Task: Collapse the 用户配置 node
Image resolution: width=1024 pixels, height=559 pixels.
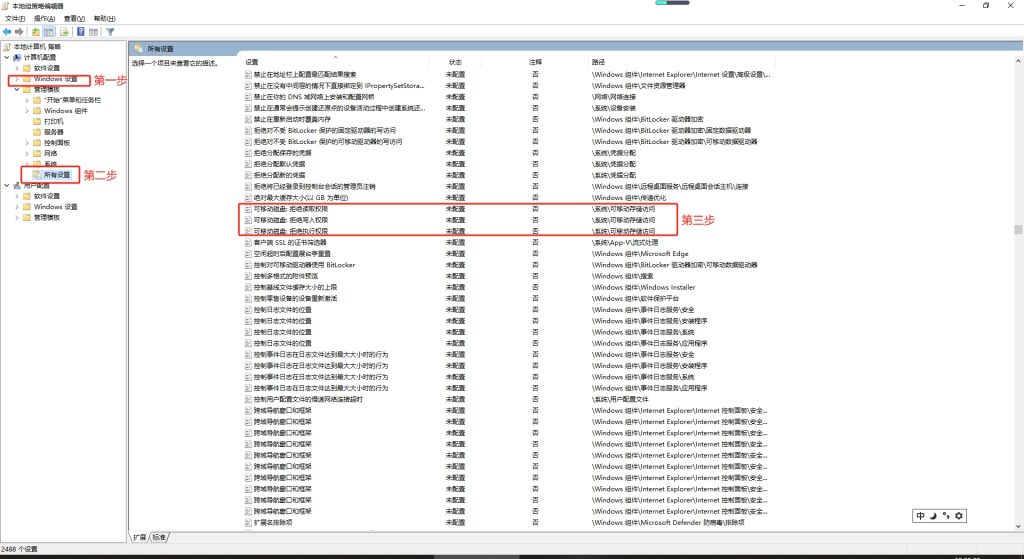Action: tap(7, 185)
